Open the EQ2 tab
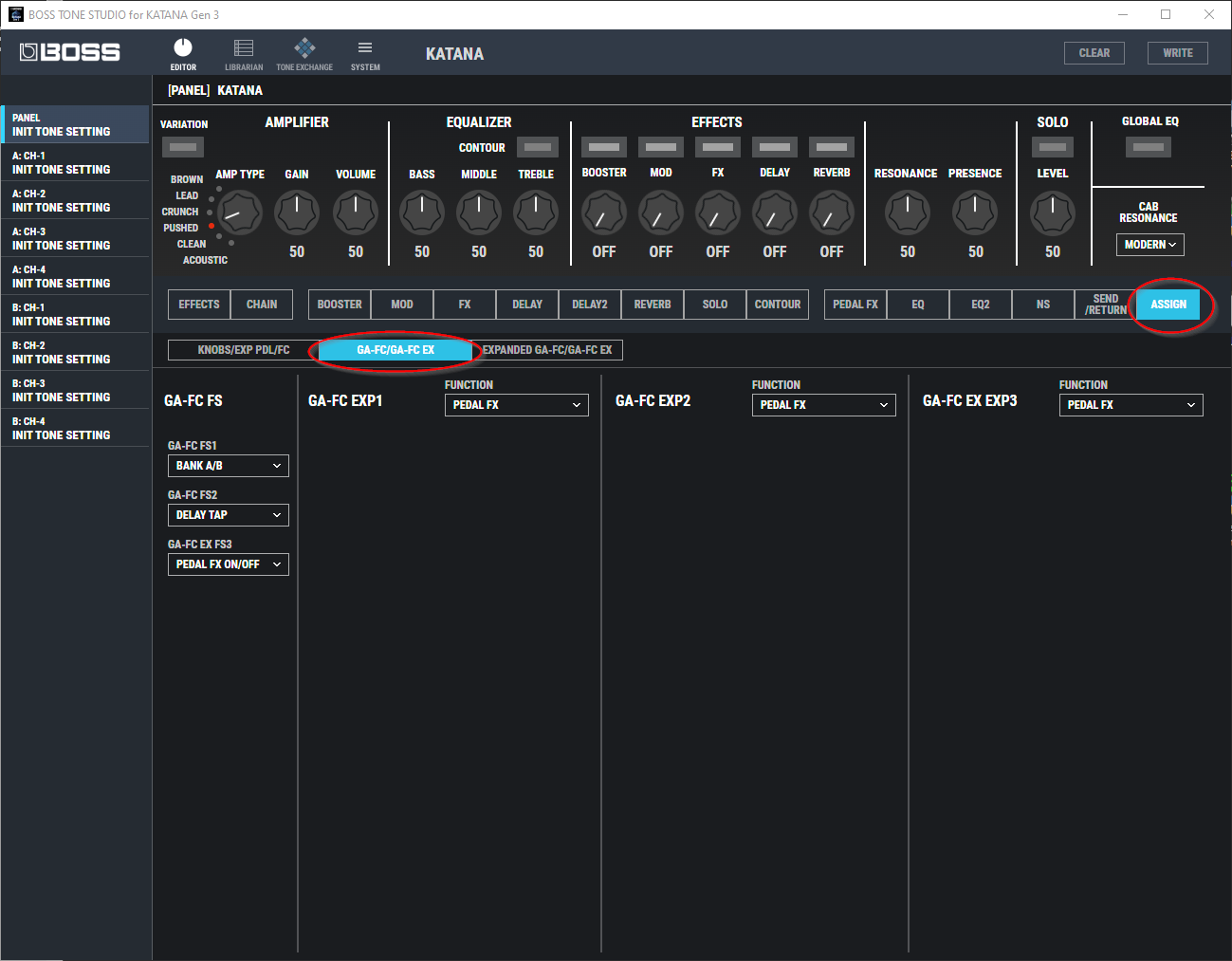 [981, 305]
